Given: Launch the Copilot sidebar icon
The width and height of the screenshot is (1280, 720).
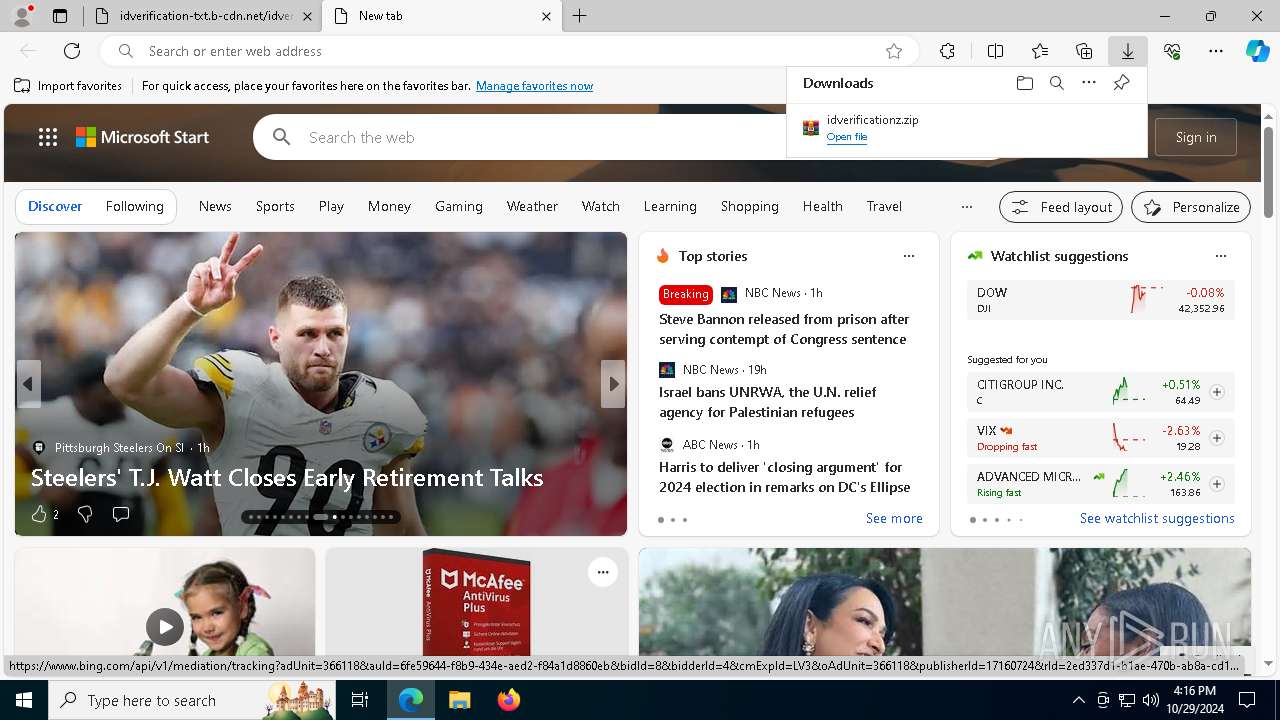Looking at the screenshot, I should click(1257, 51).
